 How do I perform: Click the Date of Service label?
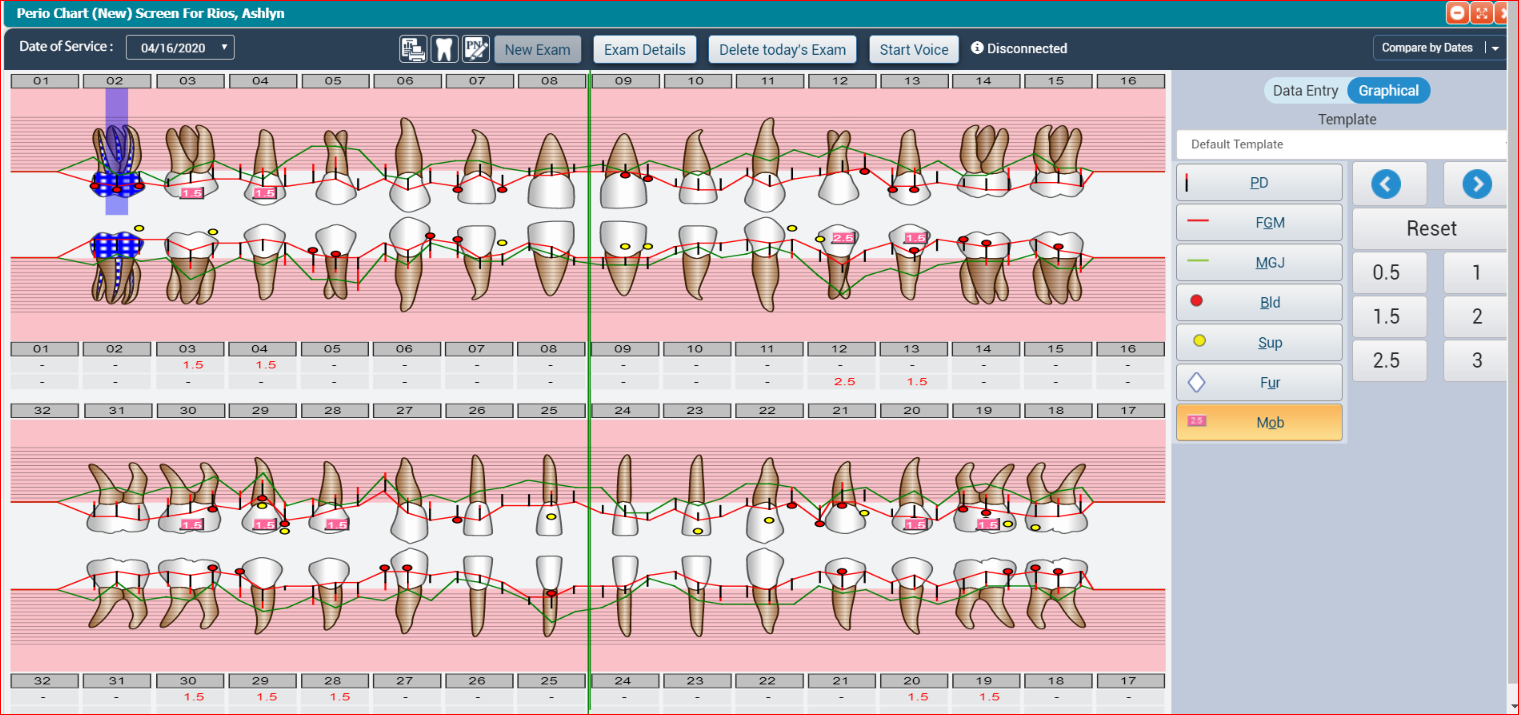[x=66, y=46]
